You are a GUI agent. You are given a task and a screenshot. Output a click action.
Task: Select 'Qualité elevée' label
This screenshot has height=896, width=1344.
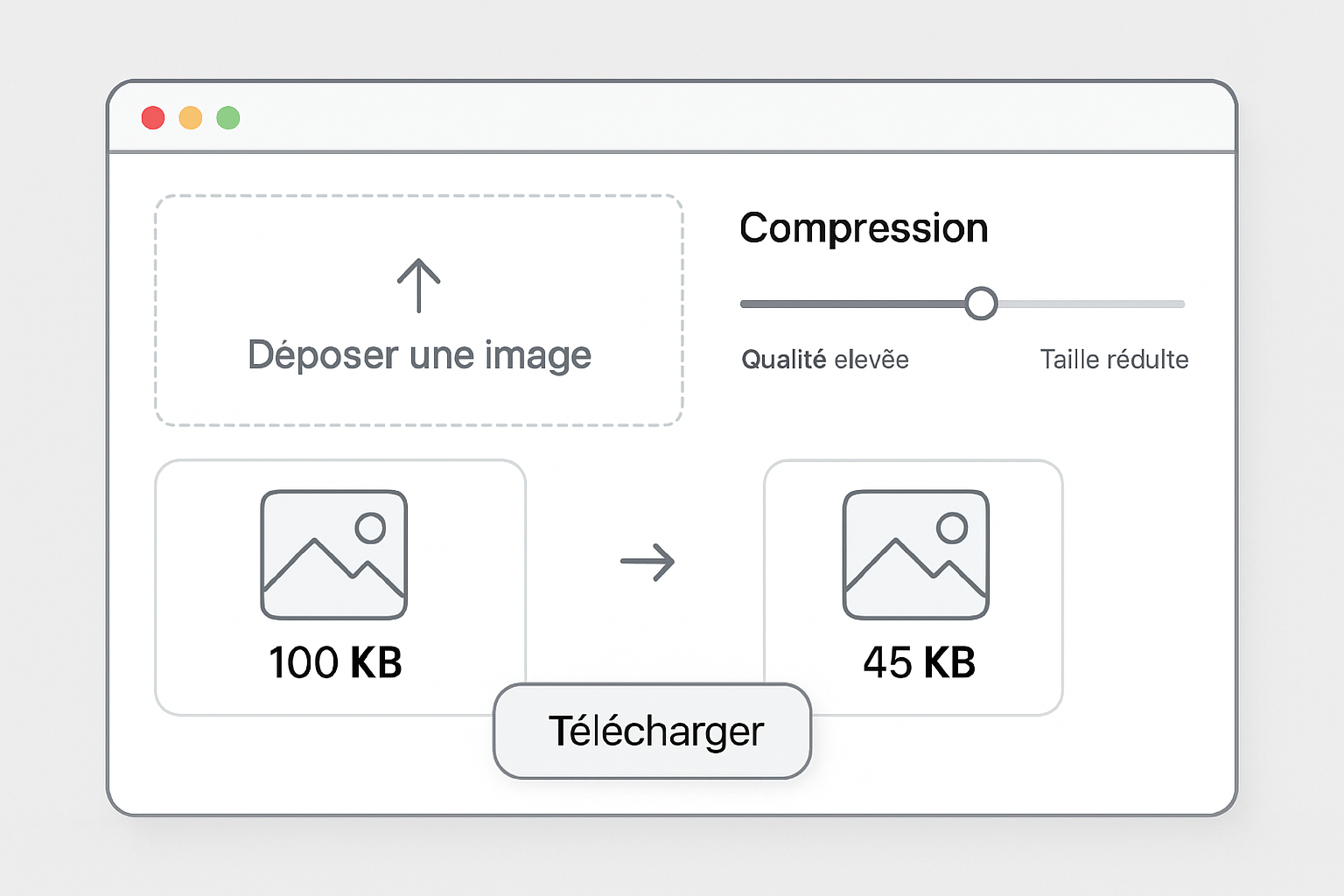coord(824,359)
